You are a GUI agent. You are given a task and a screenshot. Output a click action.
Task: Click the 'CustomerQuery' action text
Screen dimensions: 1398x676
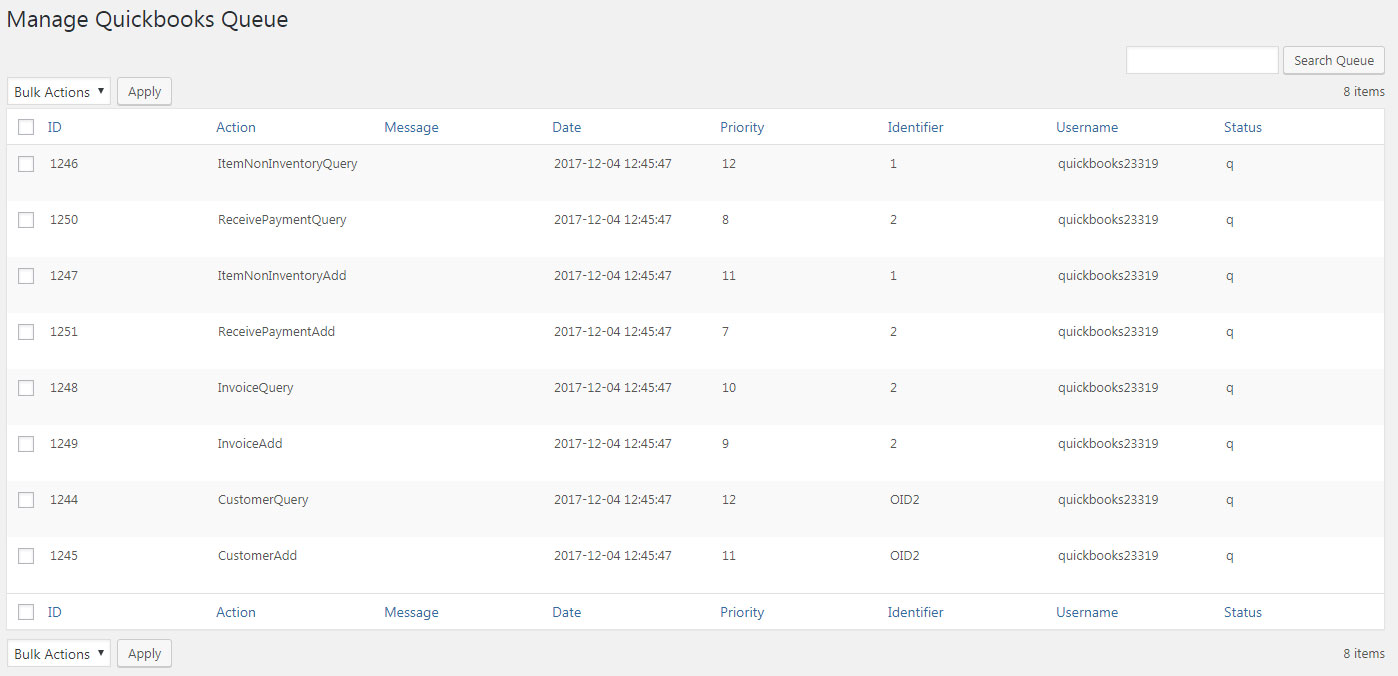pos(263,499)
